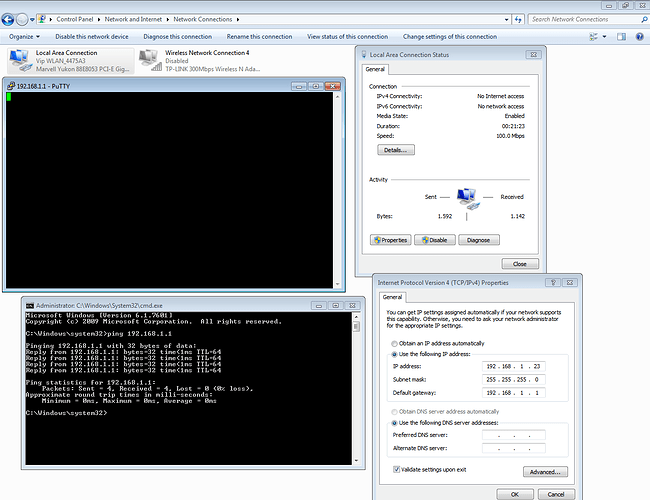This screenshot has width=650, height=500.
Task: Select Use the following IP address
Action: [x=394, y=354]
